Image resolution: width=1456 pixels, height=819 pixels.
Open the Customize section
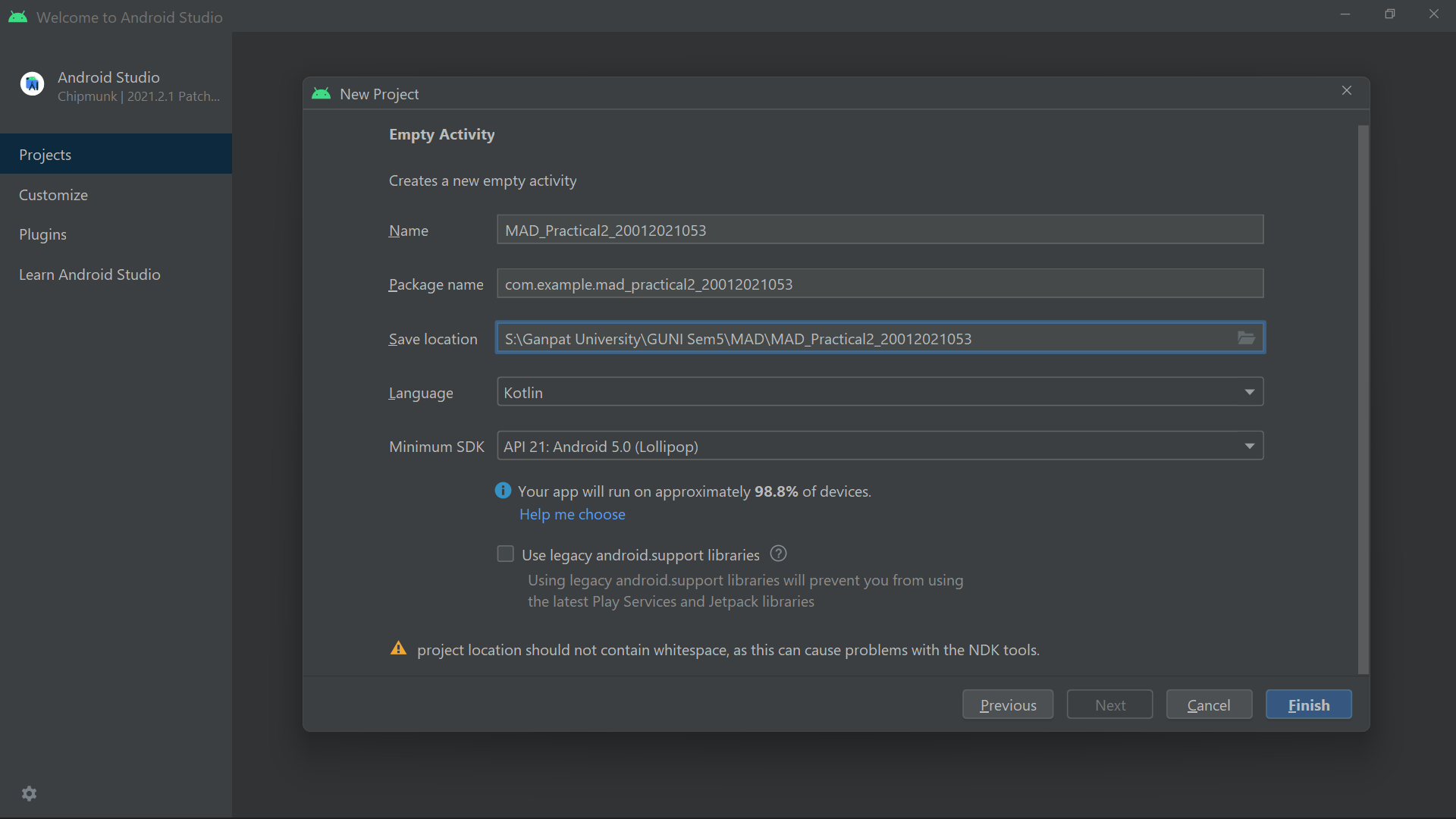[53, 195]
